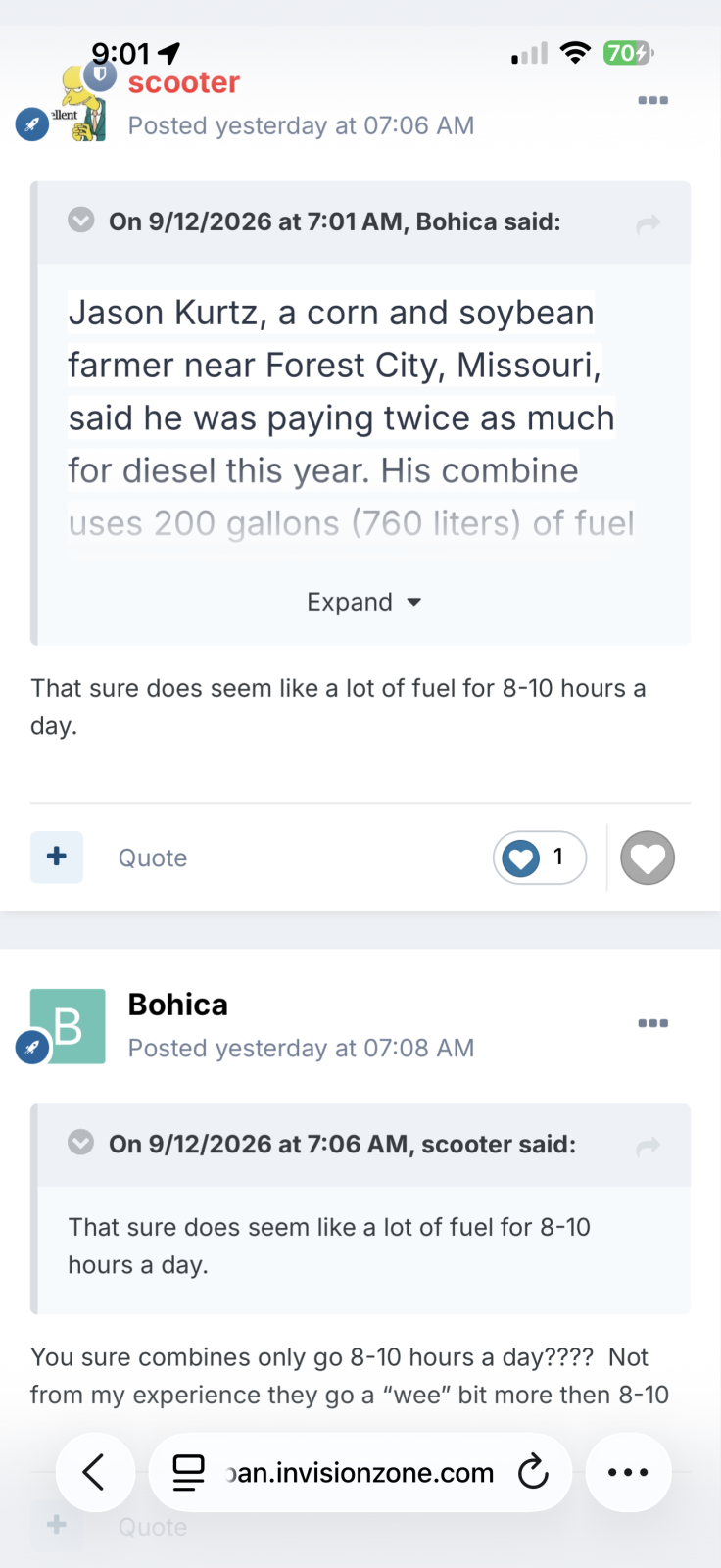This screenshot has width=721, height=1568.
Task: Toggle multiquote plus on scooter's post
Action: [57, 857]
